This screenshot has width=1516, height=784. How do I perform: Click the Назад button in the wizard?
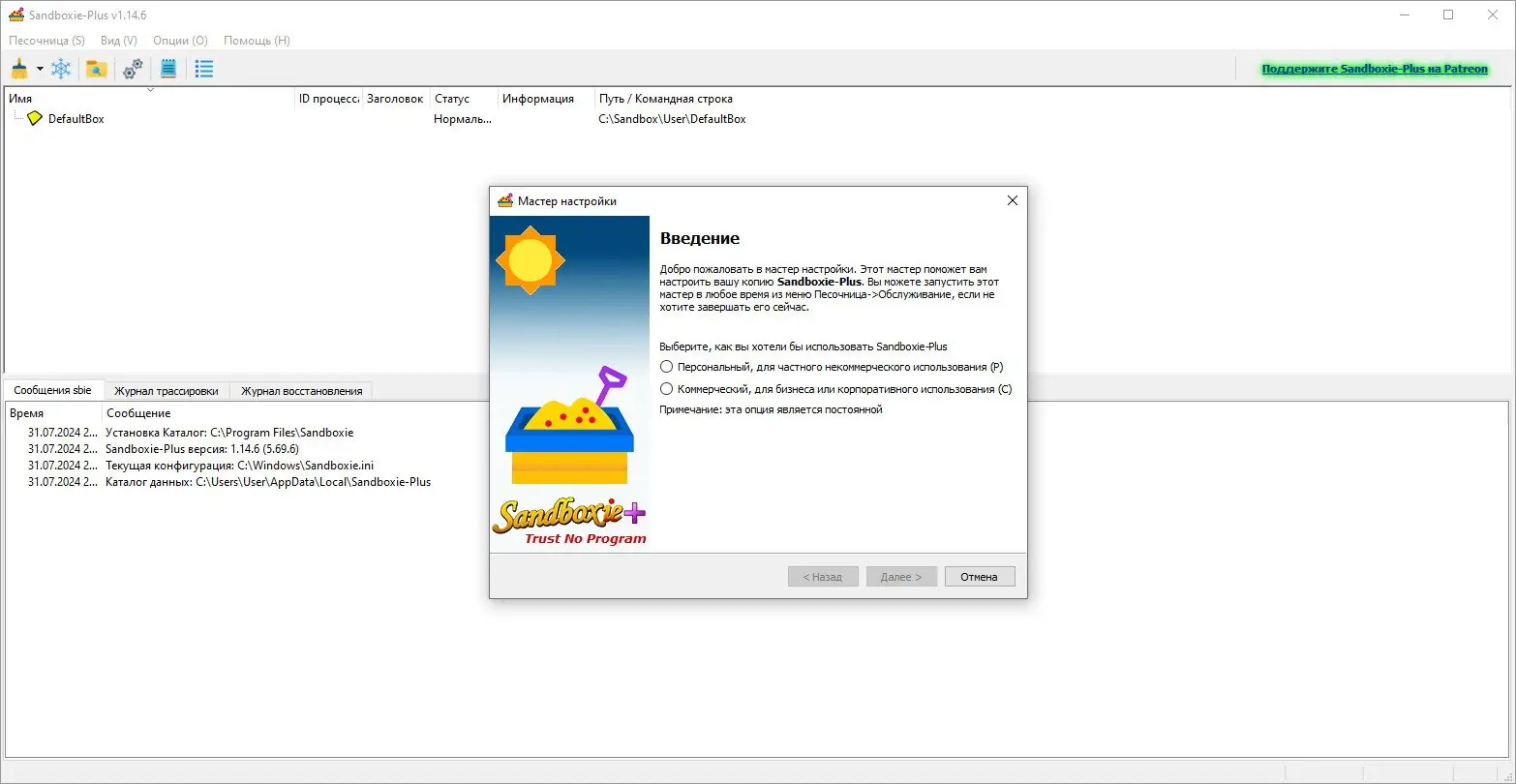tap(823, 577)
